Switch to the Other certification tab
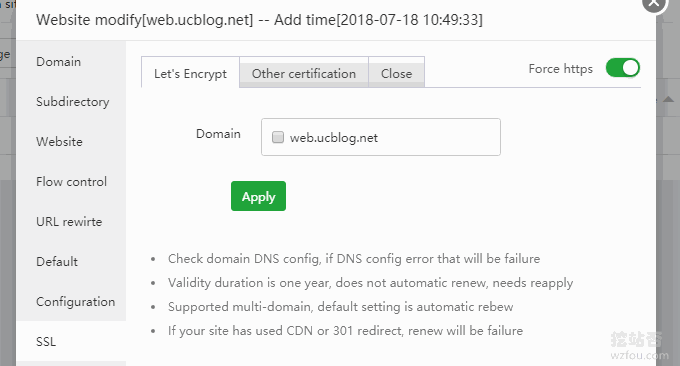This screenshot has width=680, height=366. click(x=304, y=73)
